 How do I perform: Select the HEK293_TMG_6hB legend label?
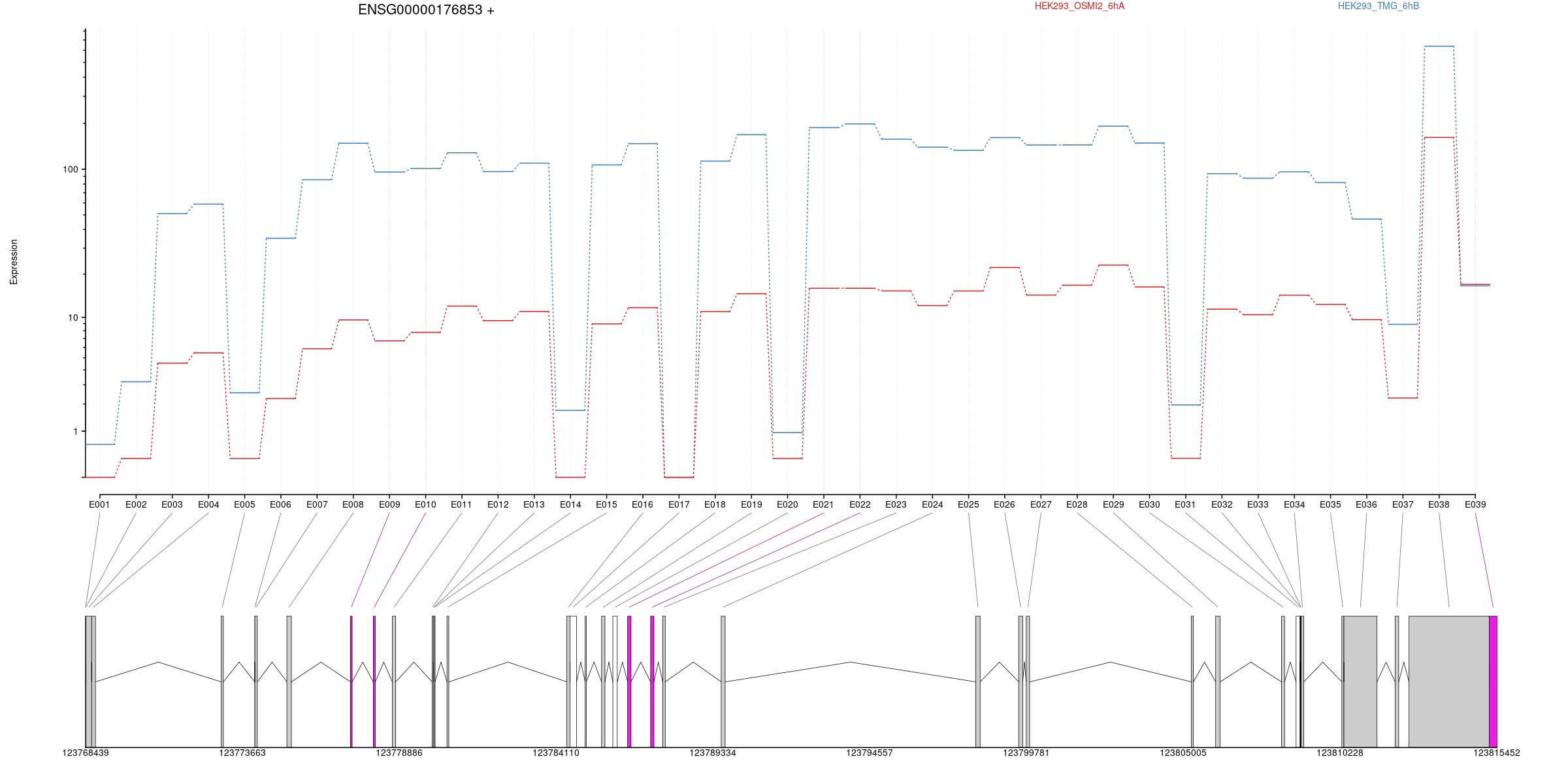coord(1378,6)
